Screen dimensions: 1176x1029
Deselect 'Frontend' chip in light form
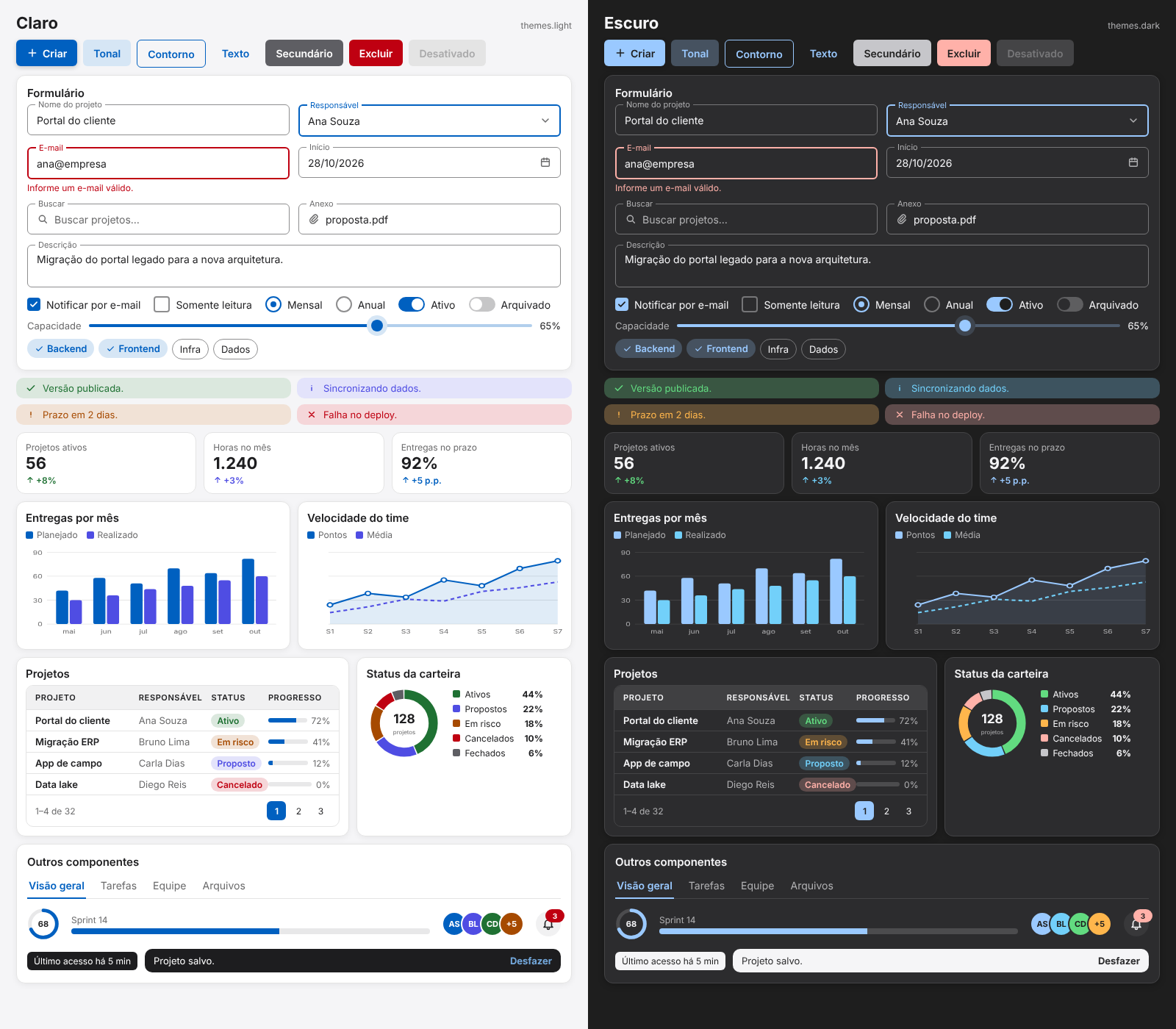(133, 348)
